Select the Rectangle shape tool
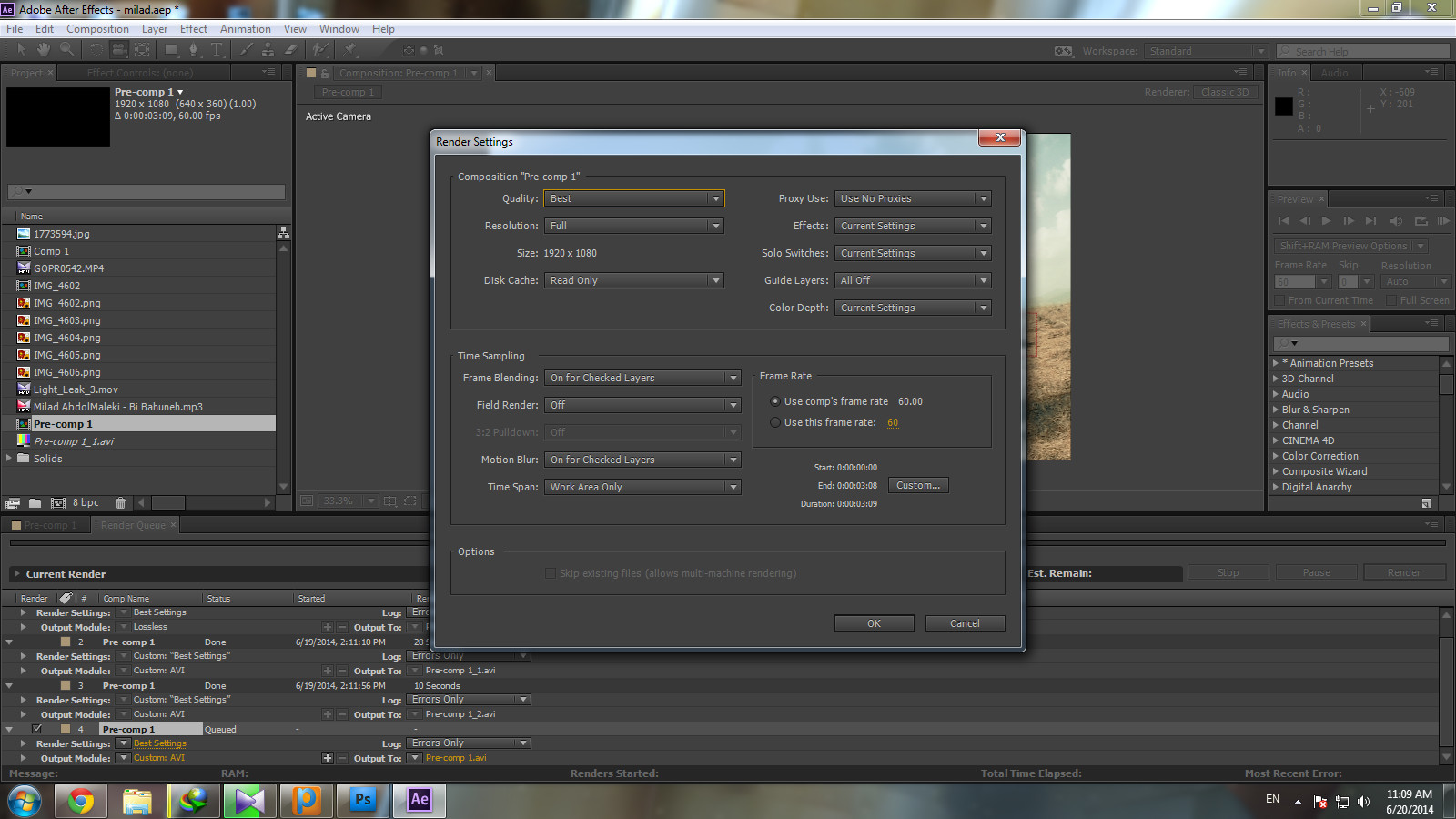This screenshot has height=819, width=1456. 170,49
